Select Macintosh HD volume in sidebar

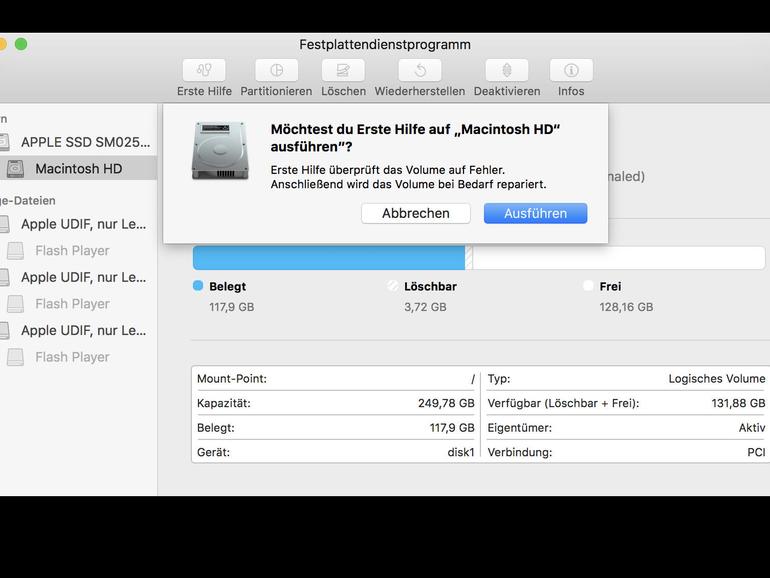point(78,169)
